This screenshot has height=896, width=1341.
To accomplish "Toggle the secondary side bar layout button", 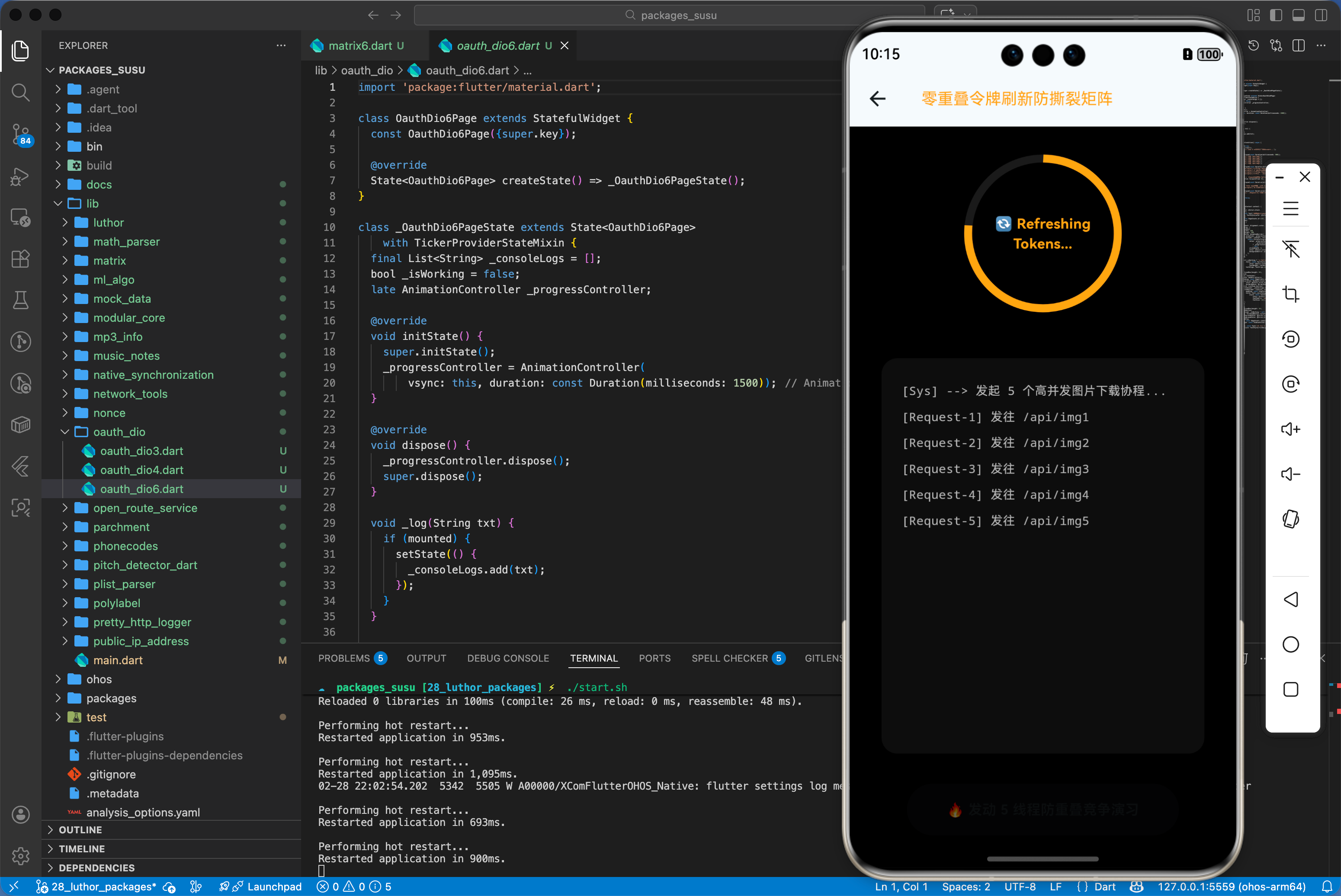I will 1320,16.
